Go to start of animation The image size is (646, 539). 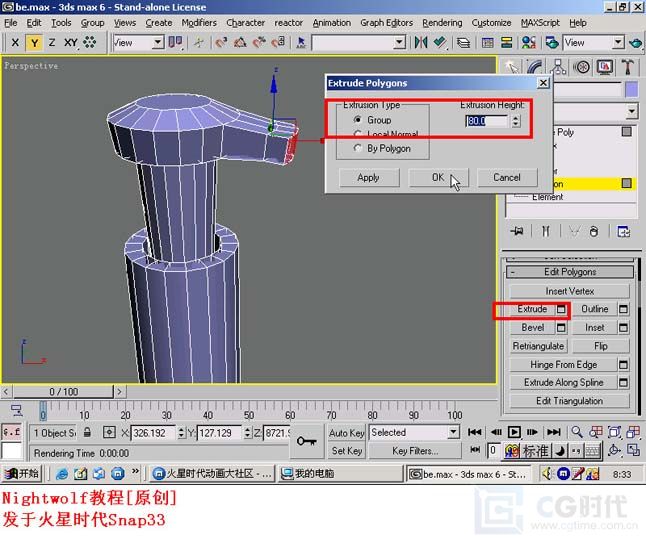(475, 432)
